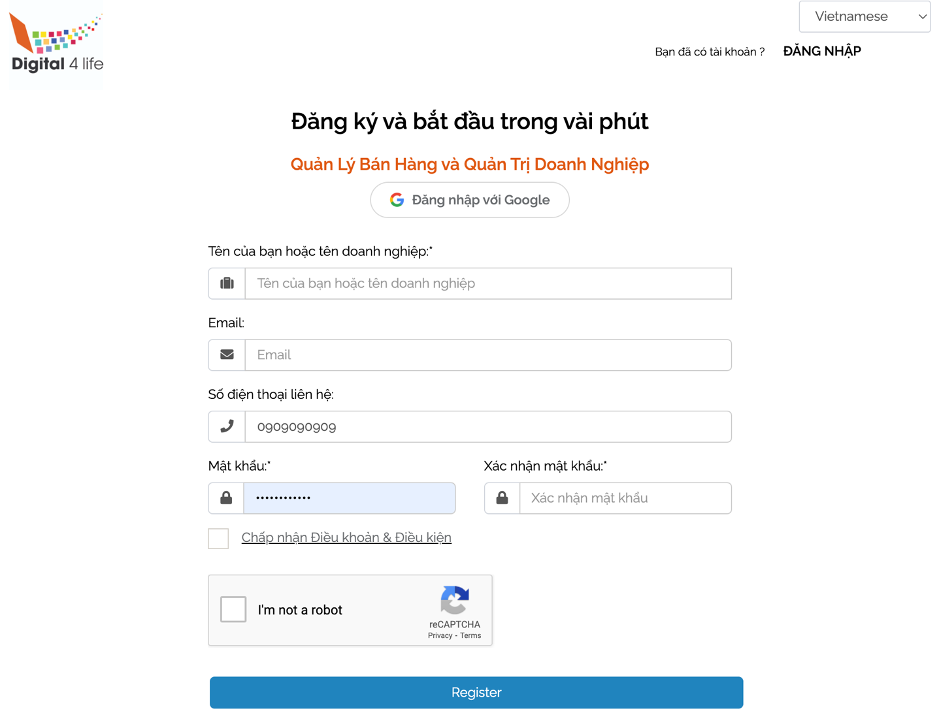Click the padlock icon beside Mật khẩu field
The image size is (940, 714).
tap(227, 498)
